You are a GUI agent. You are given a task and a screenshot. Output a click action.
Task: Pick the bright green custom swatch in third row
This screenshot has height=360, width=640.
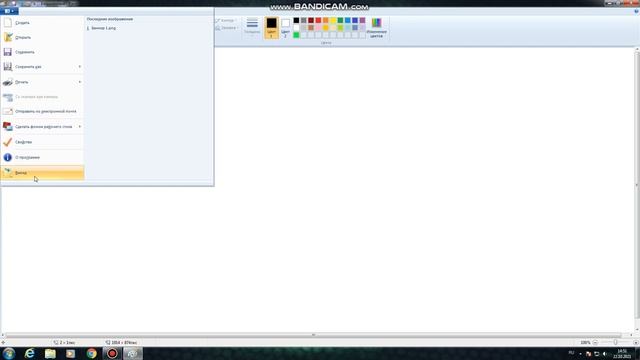click(x=296, y=35)
